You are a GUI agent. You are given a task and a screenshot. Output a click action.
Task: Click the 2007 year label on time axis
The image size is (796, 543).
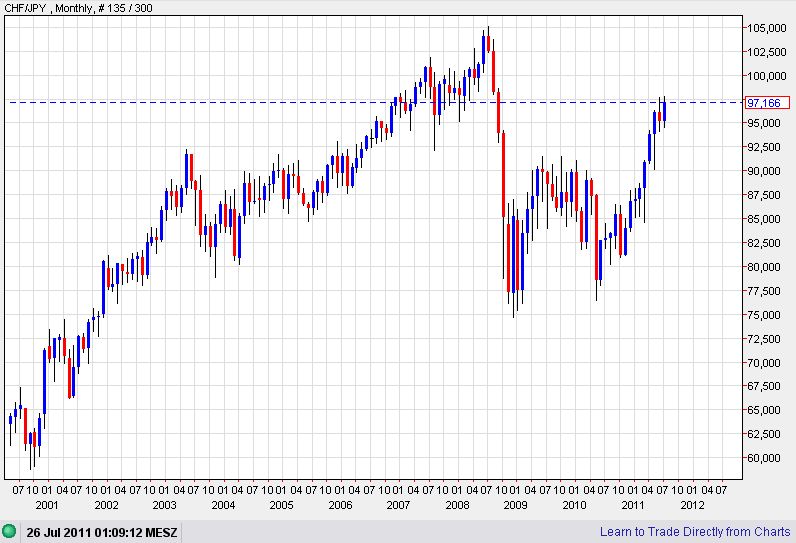[x=399, y=505]
